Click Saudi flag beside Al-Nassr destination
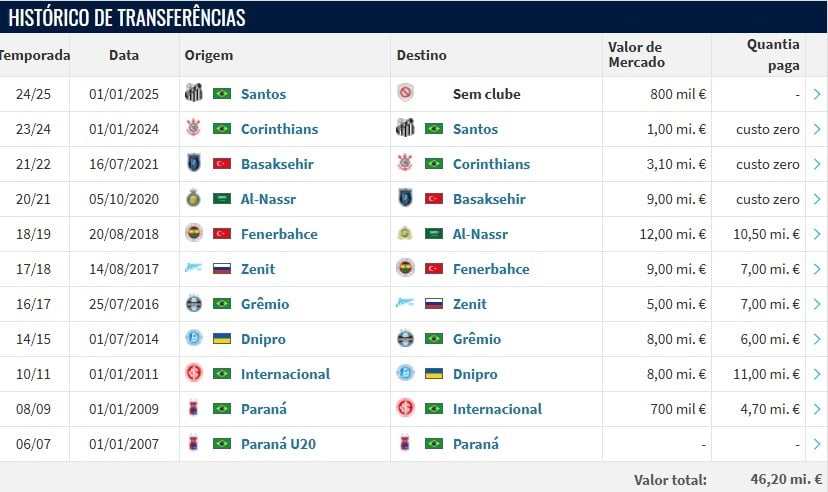 (x=434, y=233)
